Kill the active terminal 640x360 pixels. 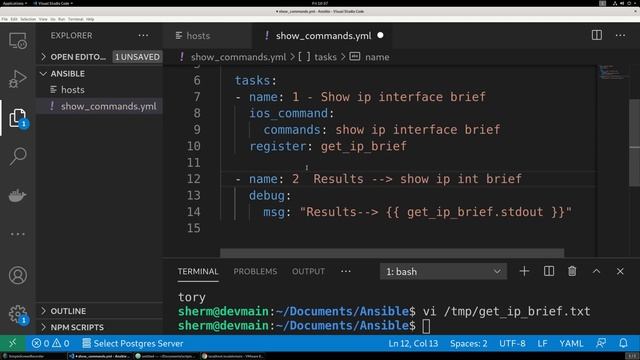tap(572, 271)
